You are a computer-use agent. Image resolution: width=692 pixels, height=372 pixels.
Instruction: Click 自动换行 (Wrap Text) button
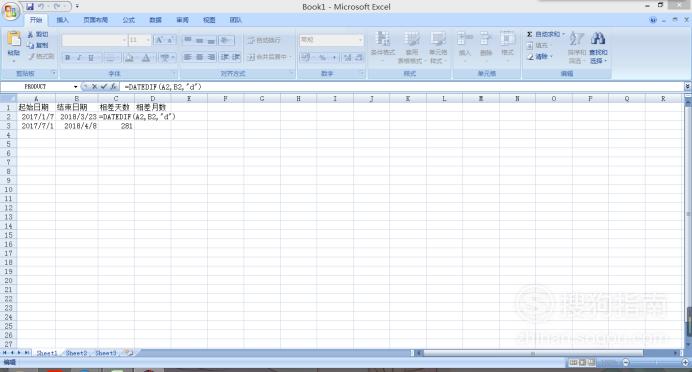264,40
